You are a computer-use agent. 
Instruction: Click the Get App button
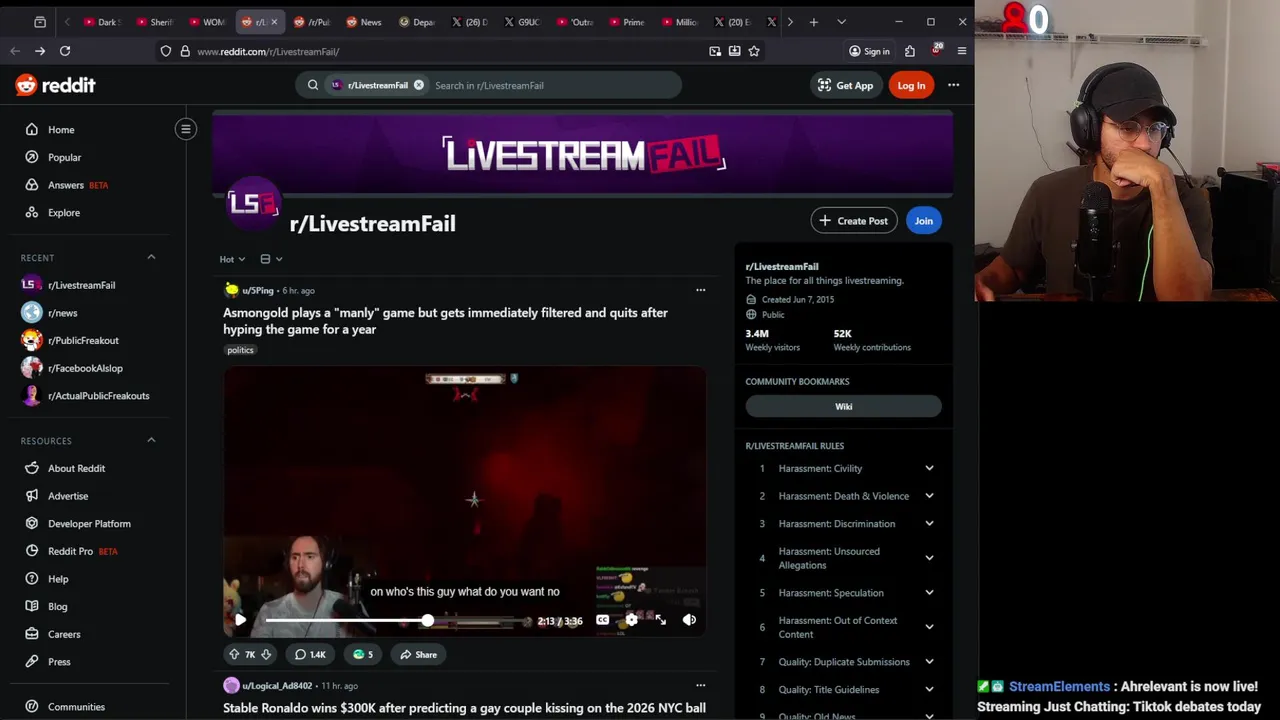(x=845, y=85)
